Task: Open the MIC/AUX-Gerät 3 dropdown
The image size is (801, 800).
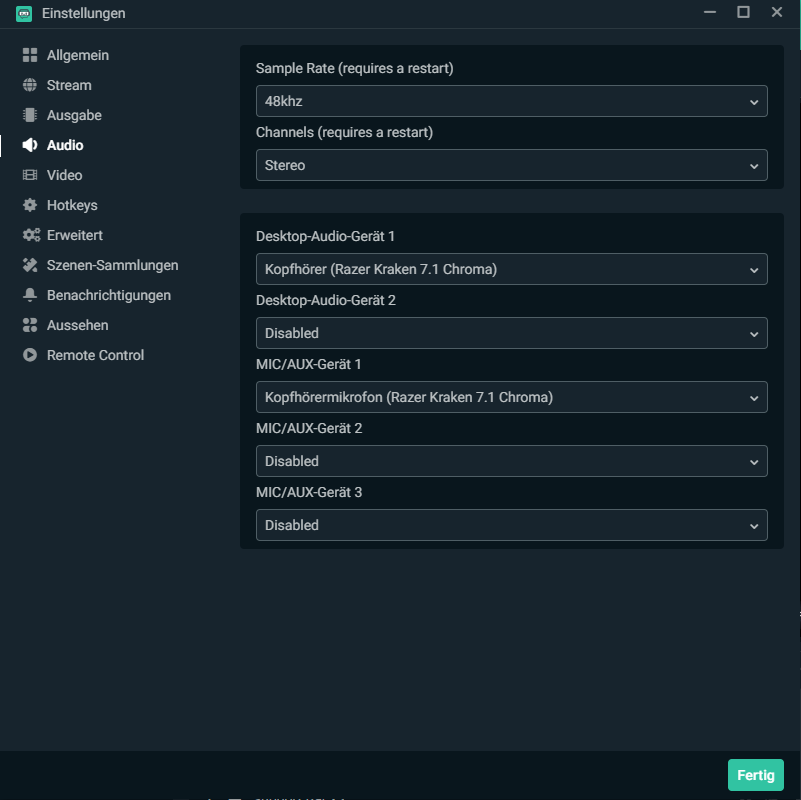Action: [x=511, y=525]
